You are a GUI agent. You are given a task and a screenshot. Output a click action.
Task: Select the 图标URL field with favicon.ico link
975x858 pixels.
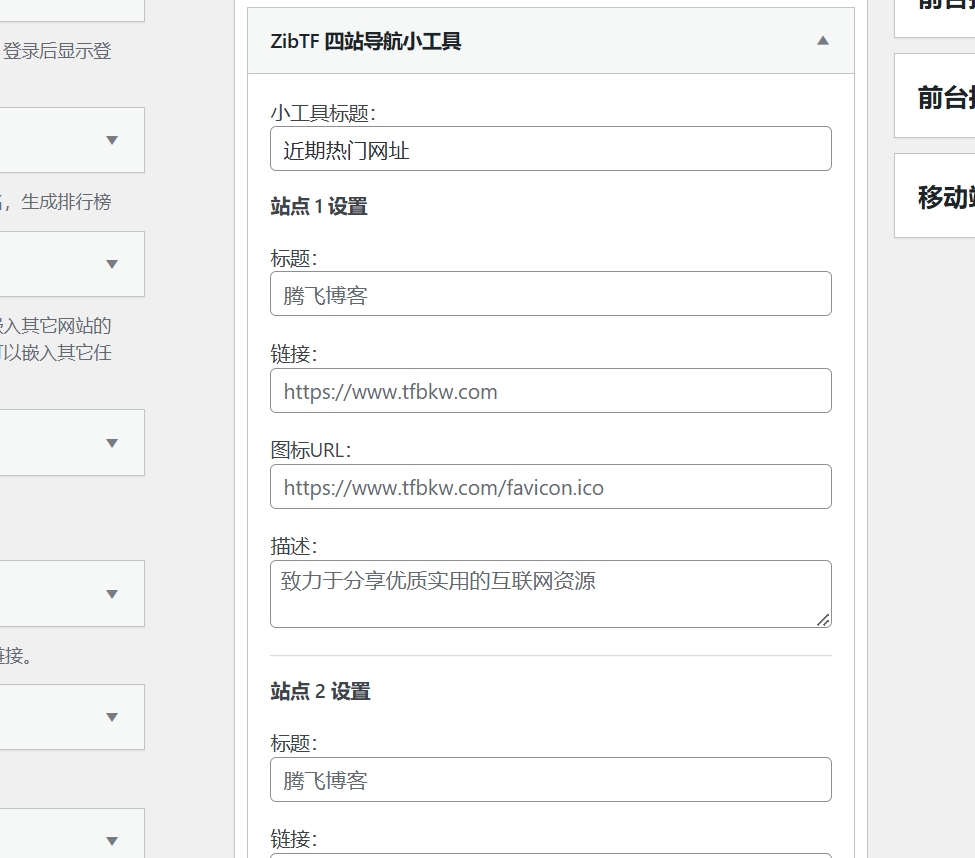(550, 487)
